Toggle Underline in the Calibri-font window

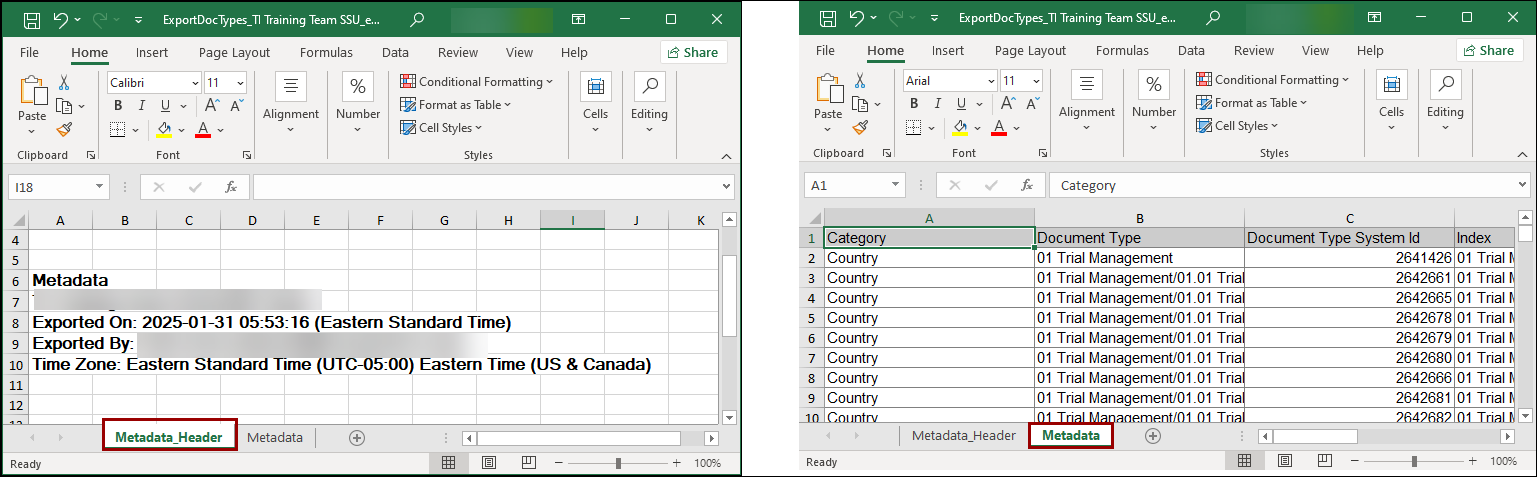pyautogui.click(x=165, y=106)
